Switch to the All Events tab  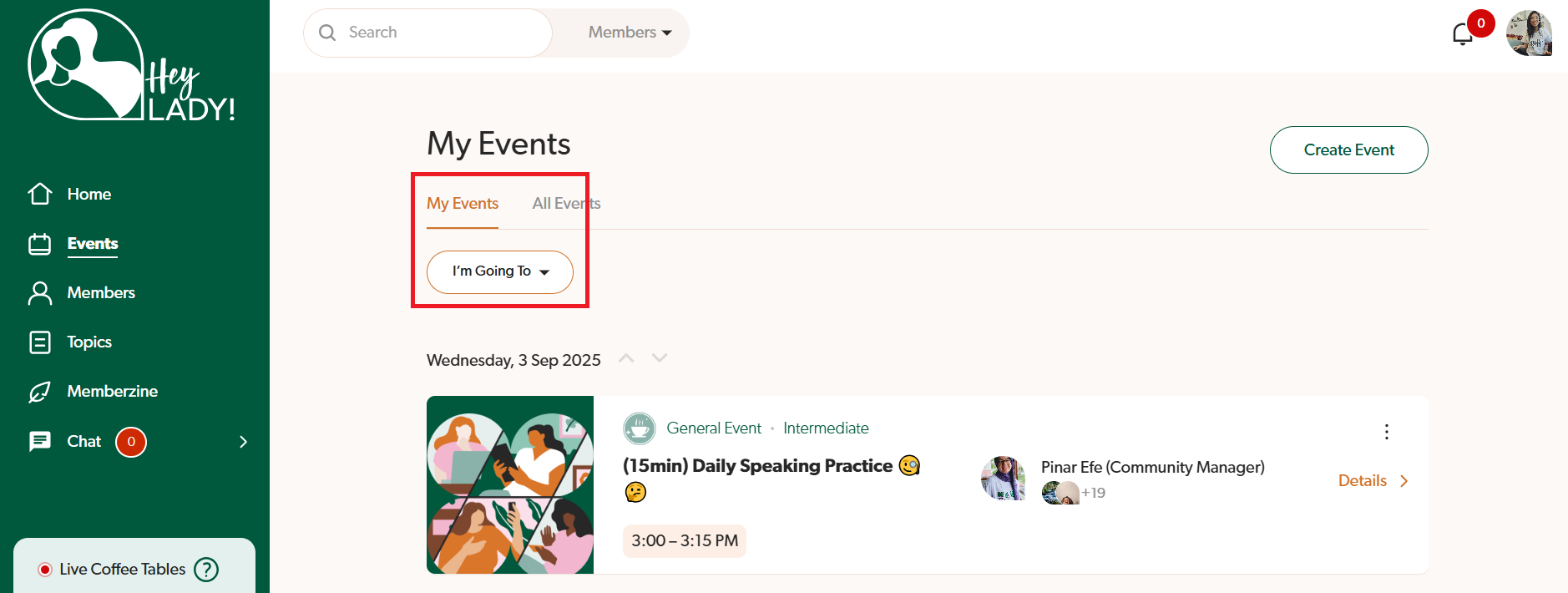coord(566,204)
